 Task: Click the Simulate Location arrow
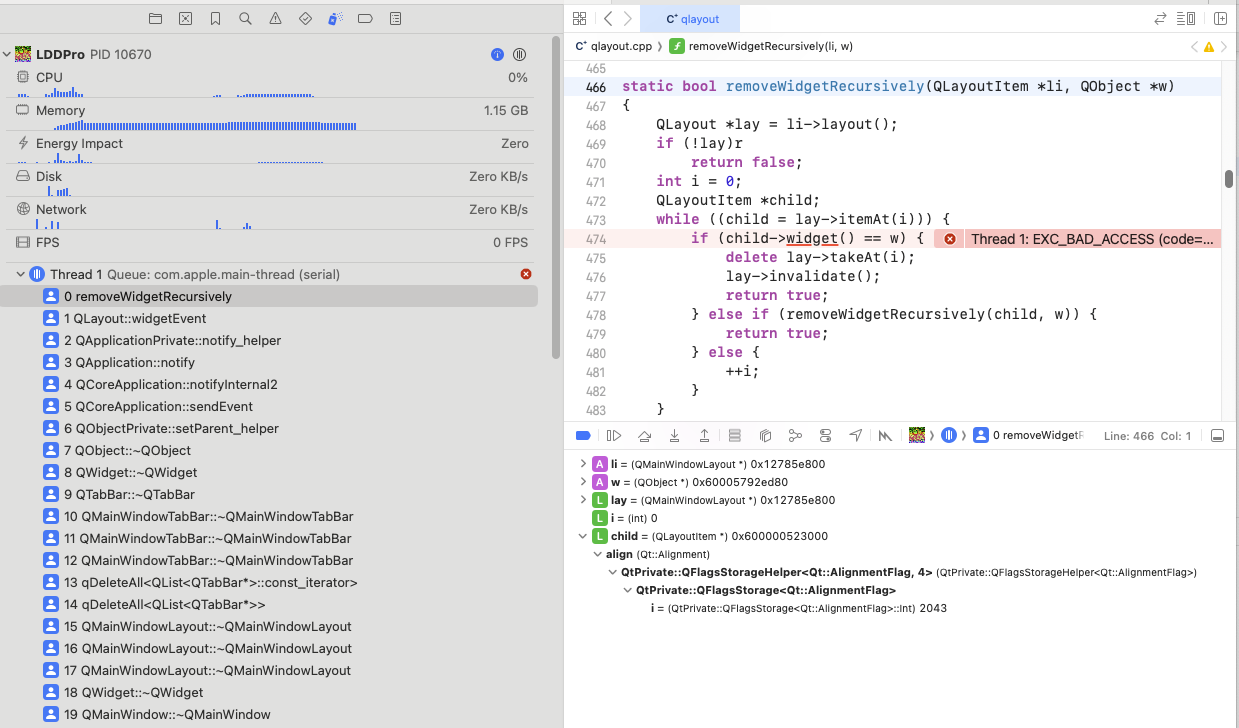(x=856, y=436)
